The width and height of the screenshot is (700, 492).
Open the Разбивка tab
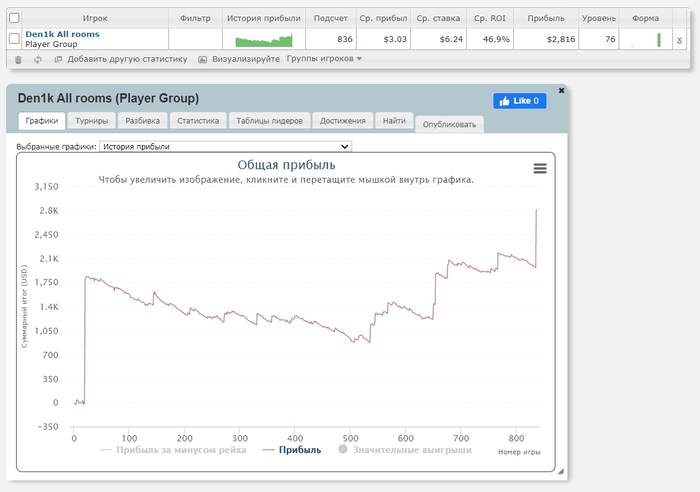pos(142,121)
